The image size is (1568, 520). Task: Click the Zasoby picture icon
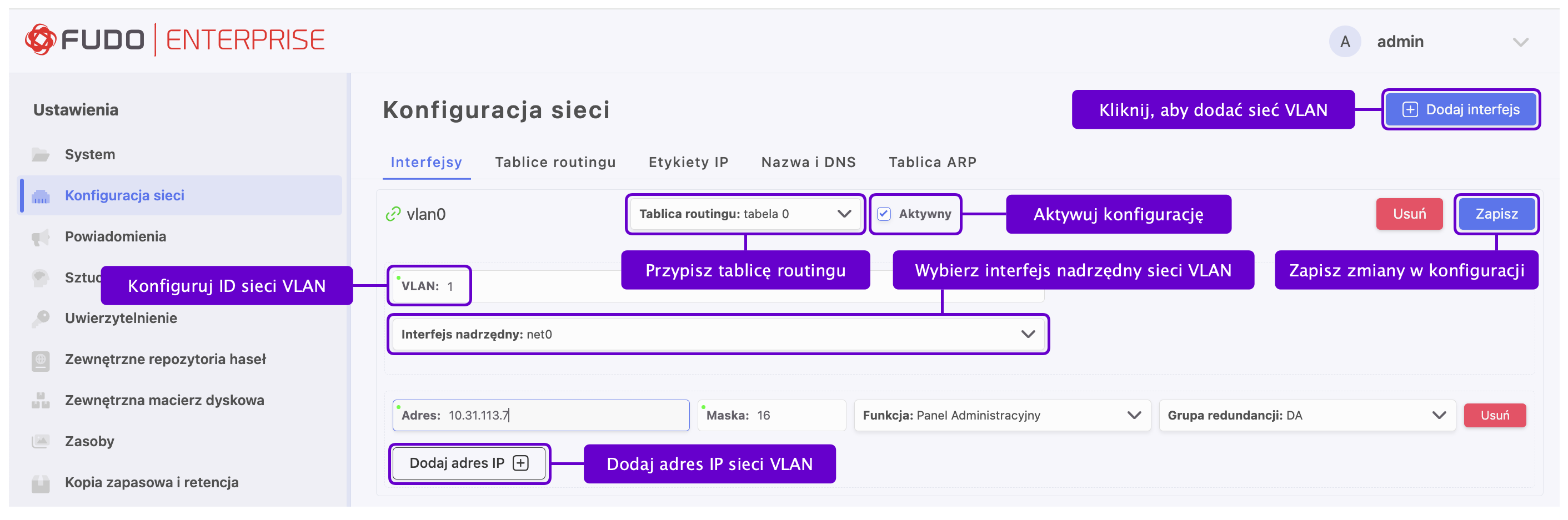tap(41, 442)
